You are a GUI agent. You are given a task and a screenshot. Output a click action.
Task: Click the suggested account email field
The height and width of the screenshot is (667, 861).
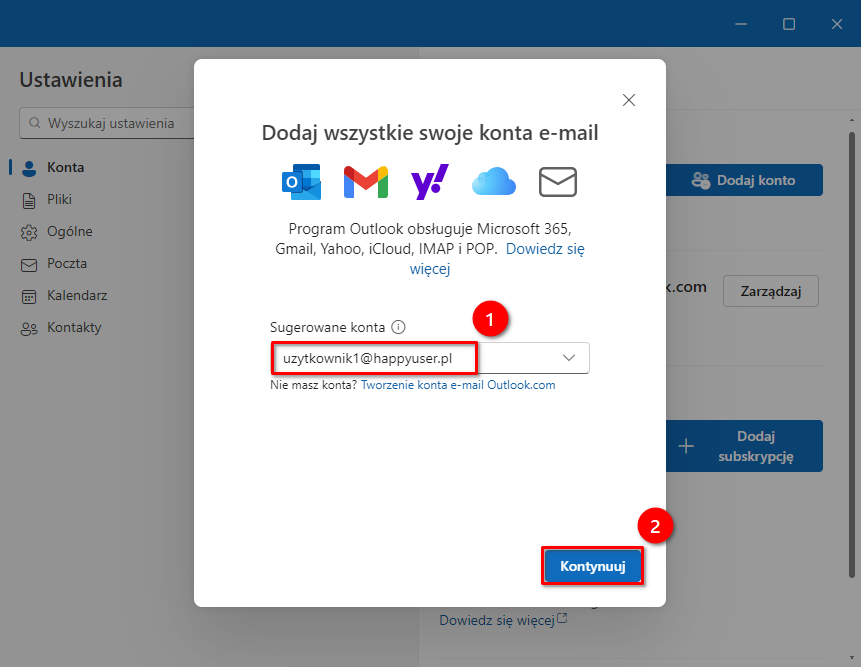tap(429, 358)
